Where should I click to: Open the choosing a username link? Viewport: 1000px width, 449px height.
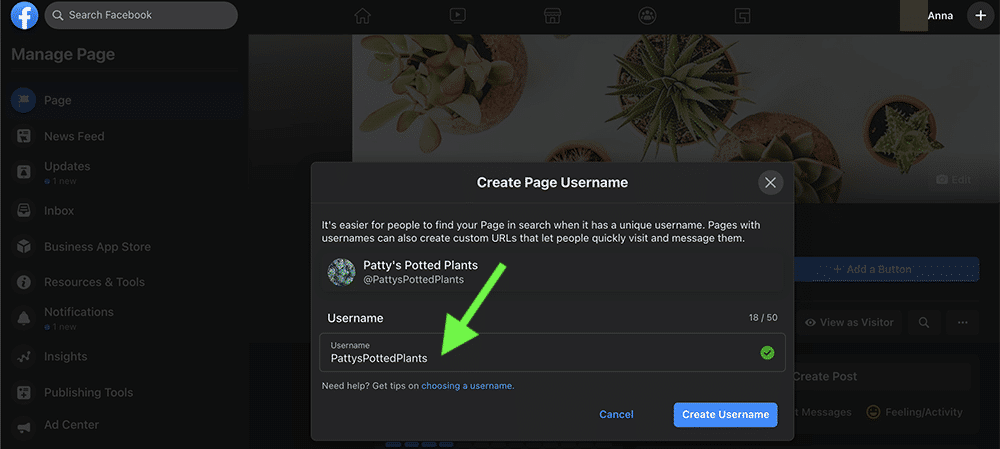[467, 385]
